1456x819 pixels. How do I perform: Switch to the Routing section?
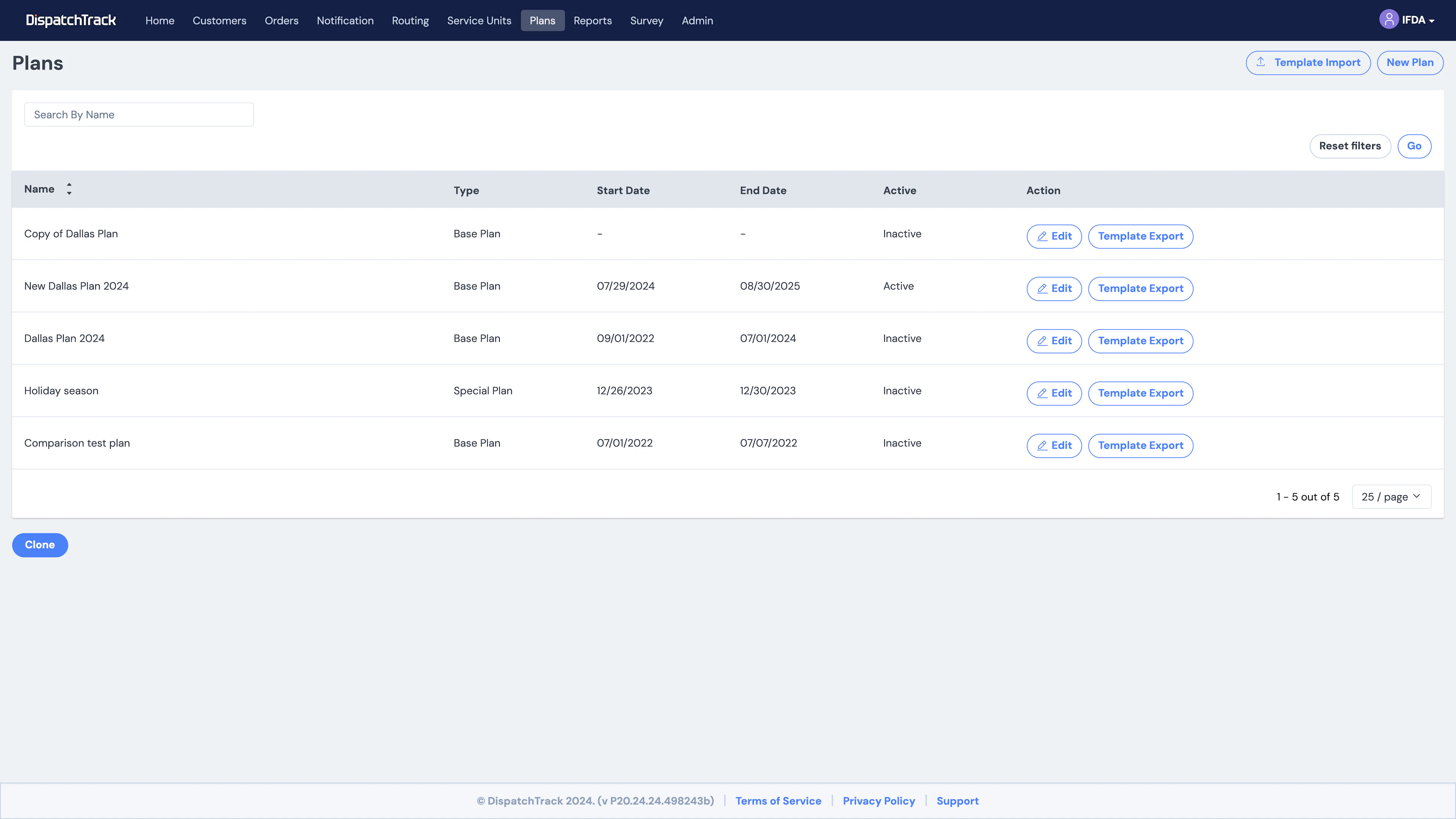tap(410, 20)
